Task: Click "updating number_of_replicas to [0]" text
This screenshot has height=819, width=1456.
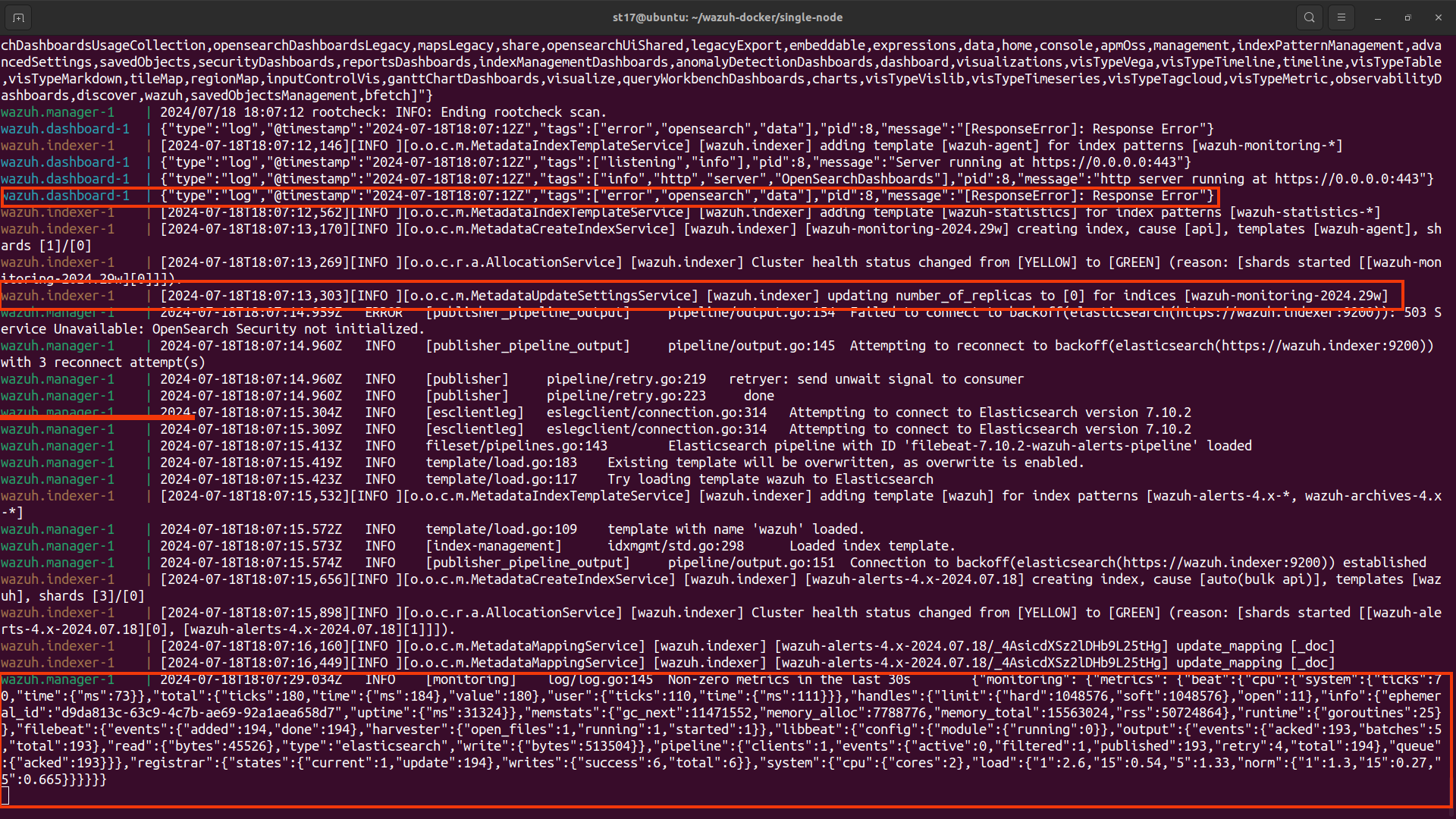Action: 956,296
